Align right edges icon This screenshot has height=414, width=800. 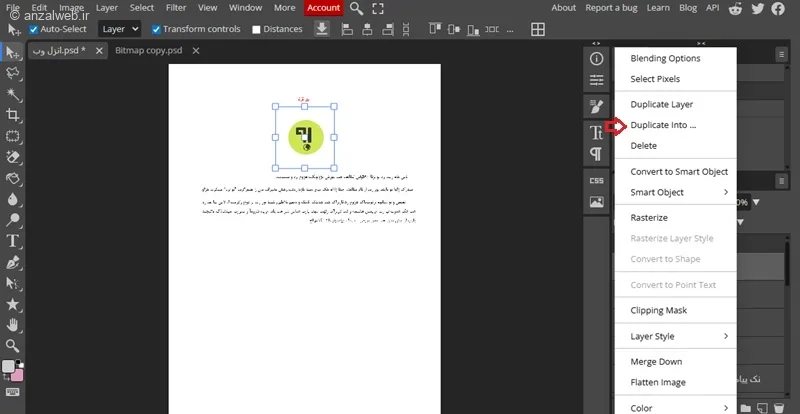[x=388, y=29]
